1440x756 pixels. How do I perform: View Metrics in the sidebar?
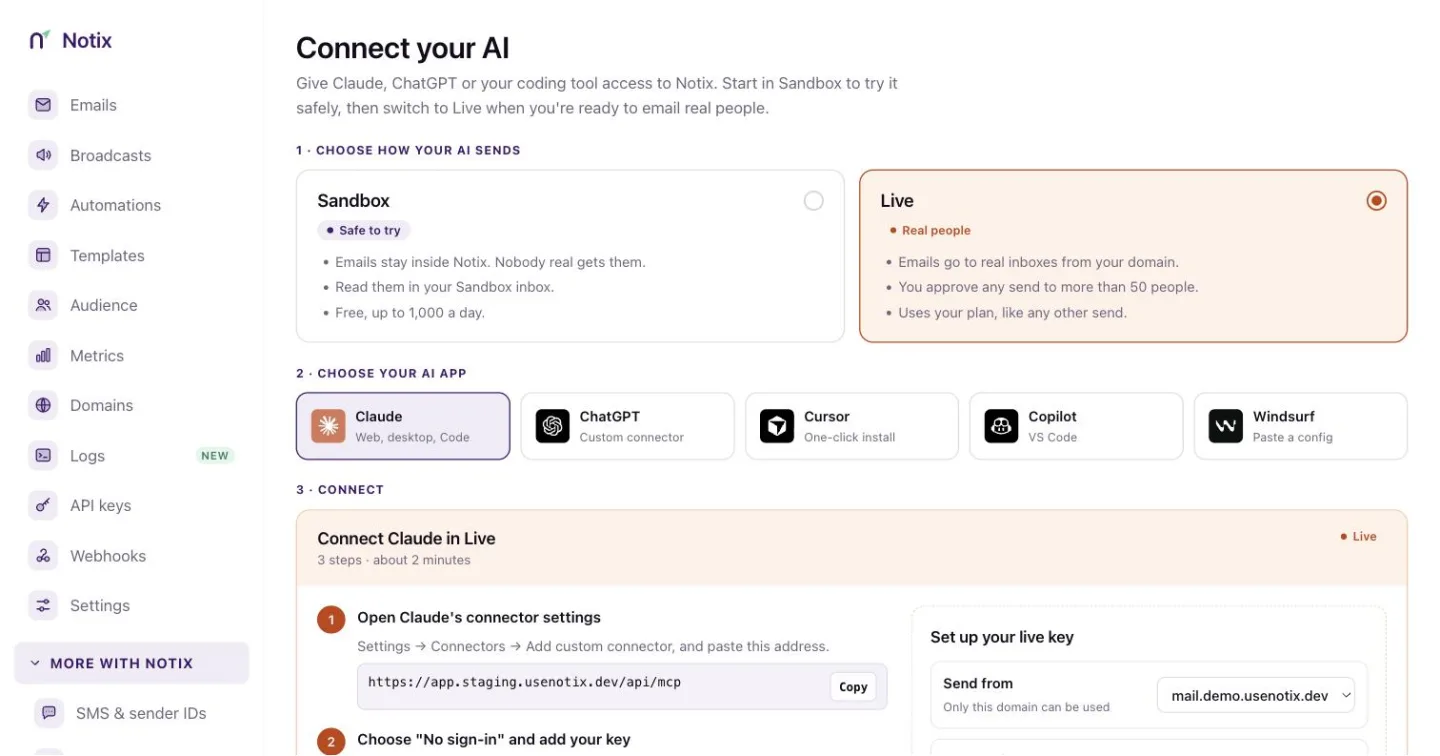[x=132, y=355]
